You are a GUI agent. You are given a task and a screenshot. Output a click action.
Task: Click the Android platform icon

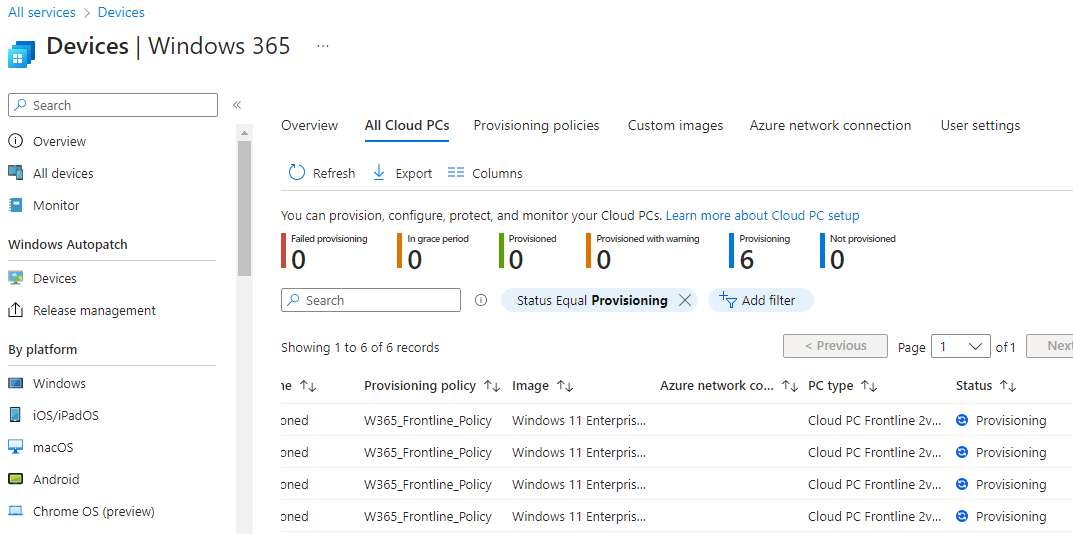click(15, 479)
